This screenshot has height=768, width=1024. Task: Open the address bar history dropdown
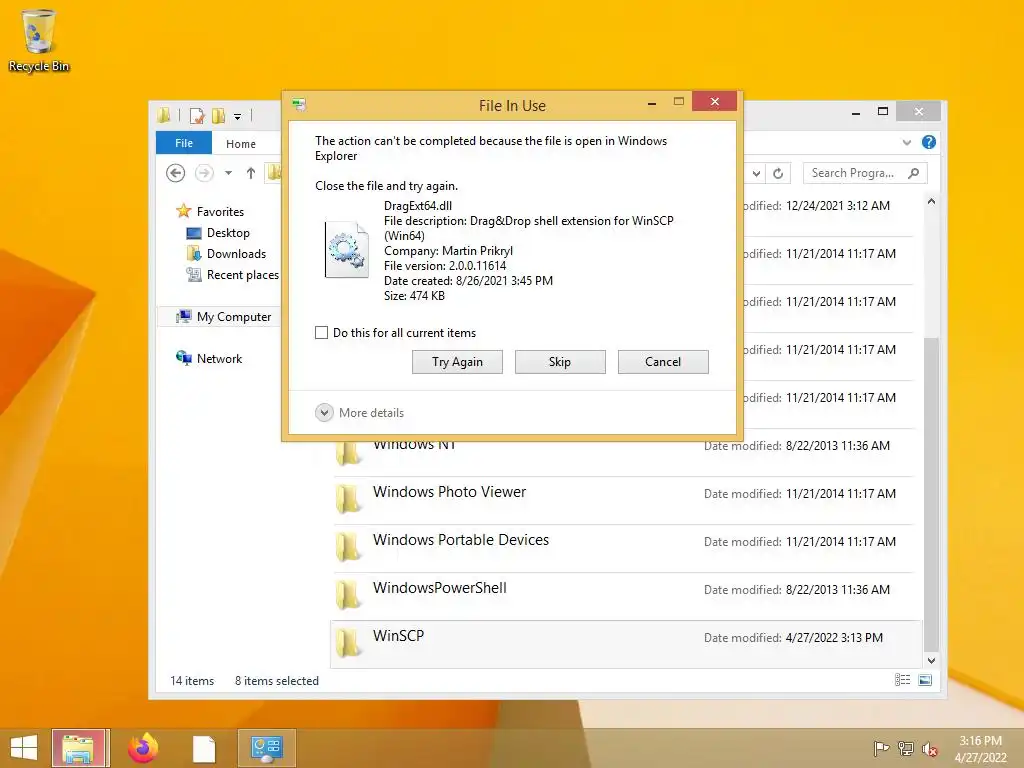click(756, 174)
